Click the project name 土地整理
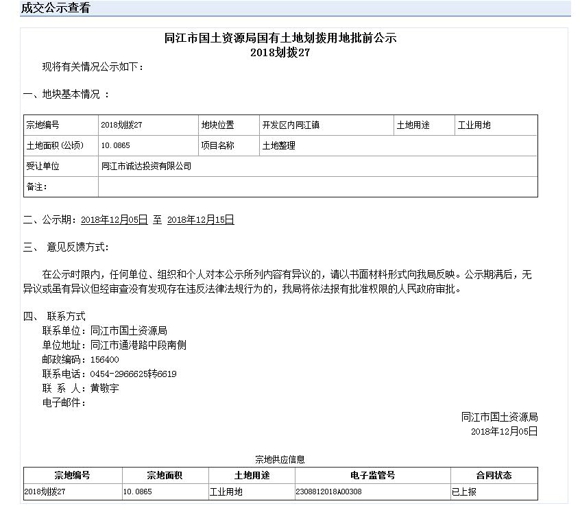The image size is (580, 521). [x=279, y=146]
